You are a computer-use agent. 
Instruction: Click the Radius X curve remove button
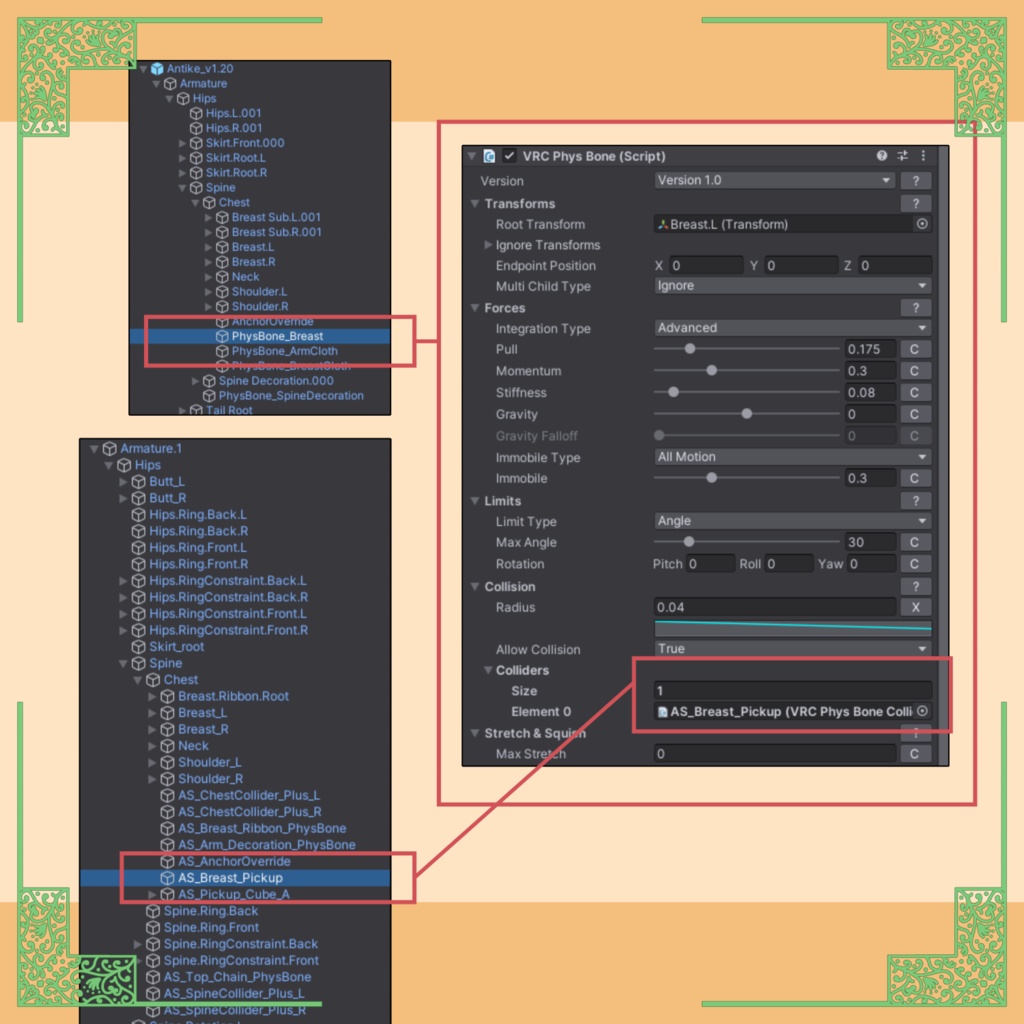point(916,607)
